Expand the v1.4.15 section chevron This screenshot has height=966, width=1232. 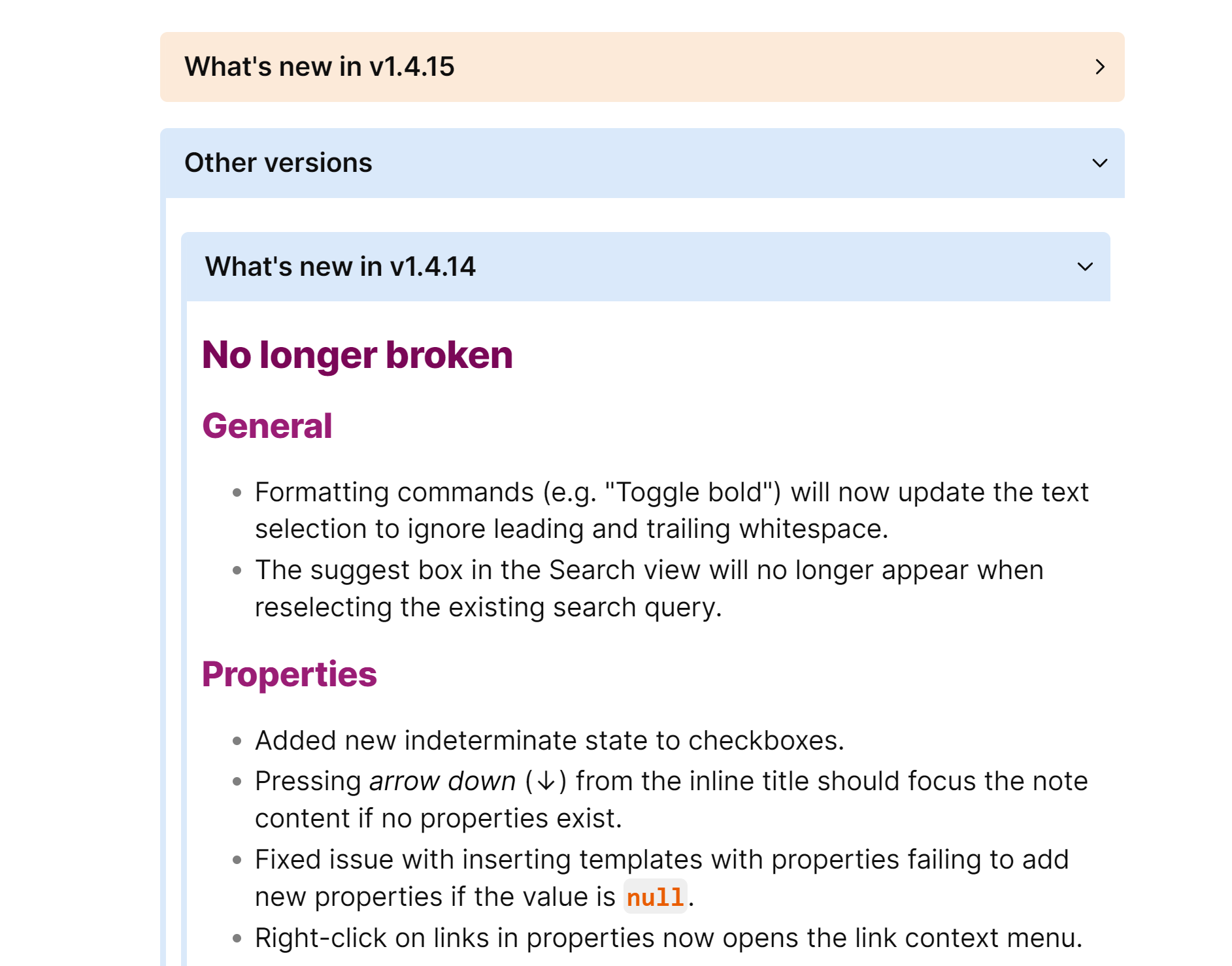(x=1100, y=67)
